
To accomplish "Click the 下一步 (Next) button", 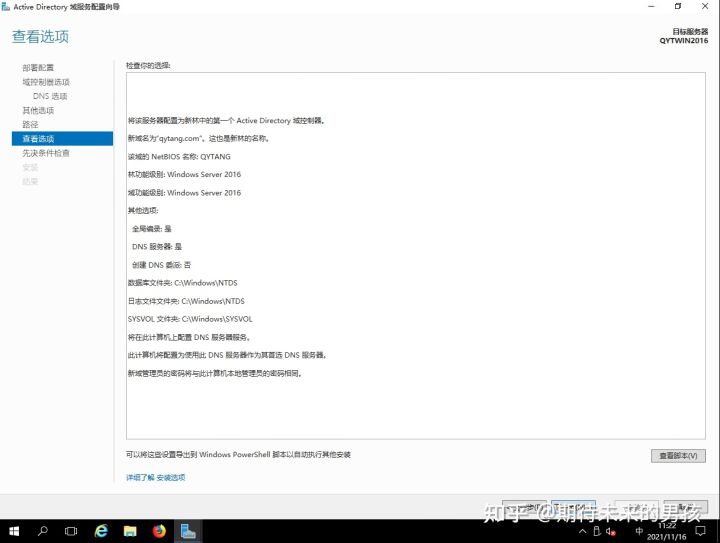I will (574, 507).
